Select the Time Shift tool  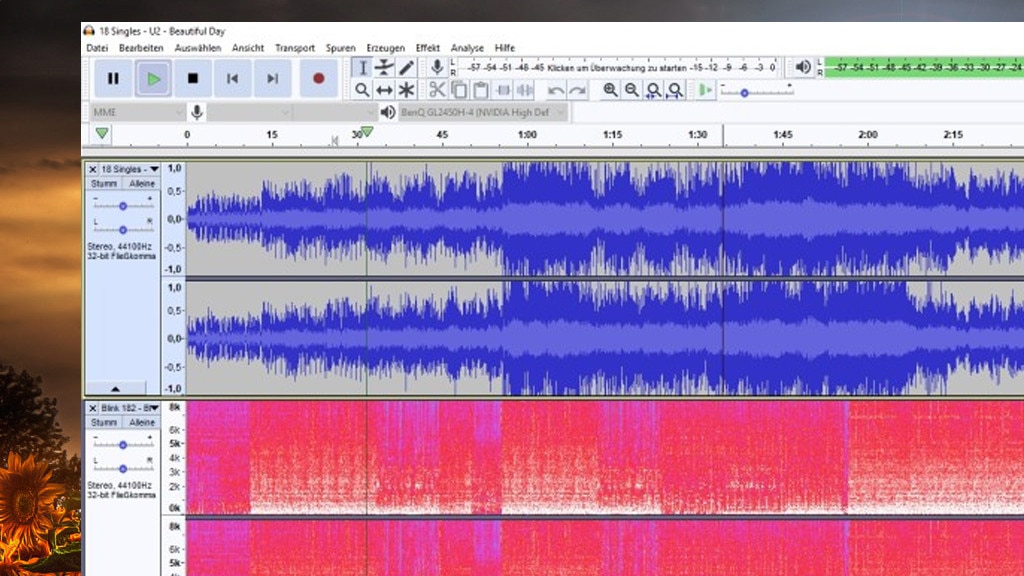[x=385, y=90]
